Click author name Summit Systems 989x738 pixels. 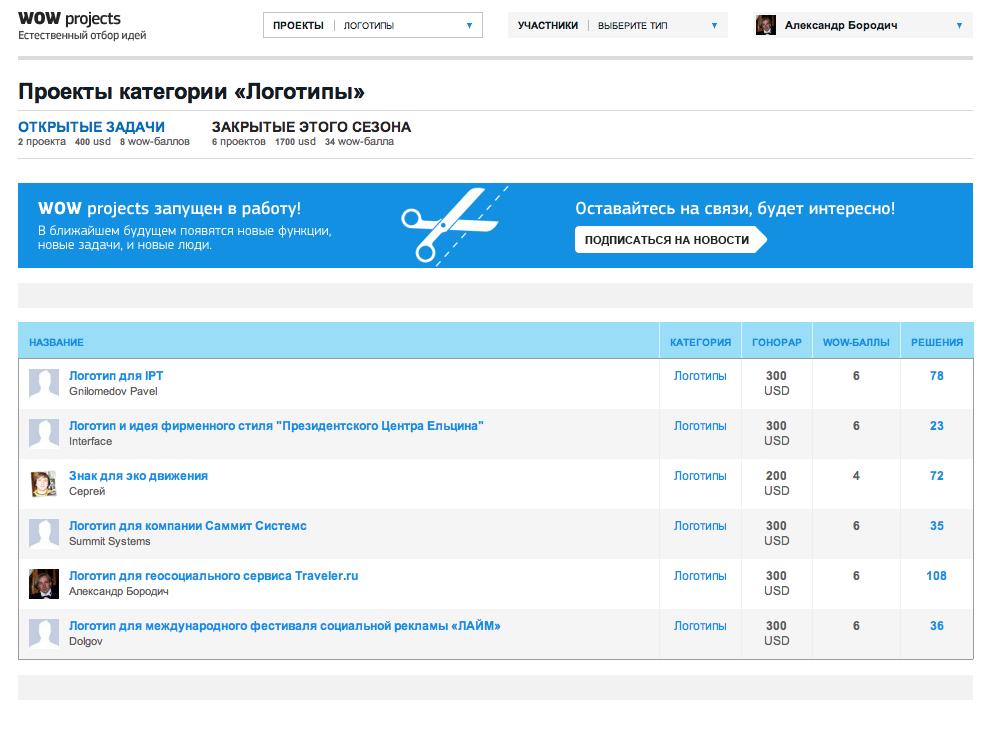(110, 541)
